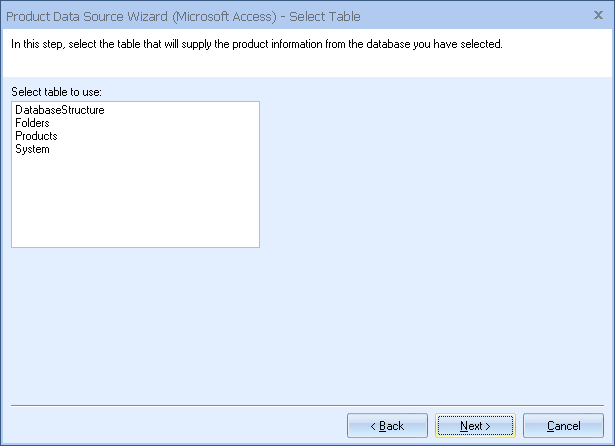The width and height of the screenshot is (615, 446).
Task: Close the wizard with the X icon
Action: [598, 16]
